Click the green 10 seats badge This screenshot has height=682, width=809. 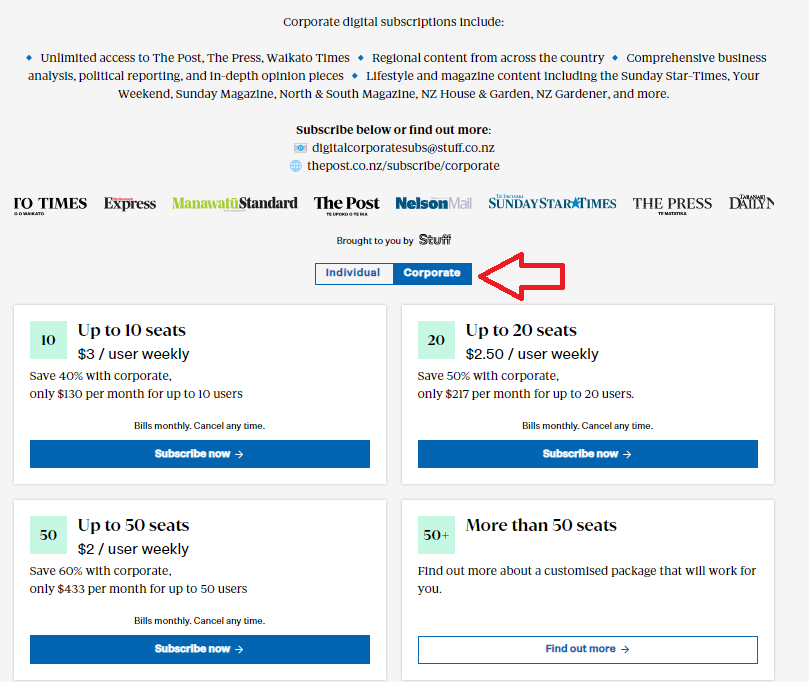[x=48, y=340]
